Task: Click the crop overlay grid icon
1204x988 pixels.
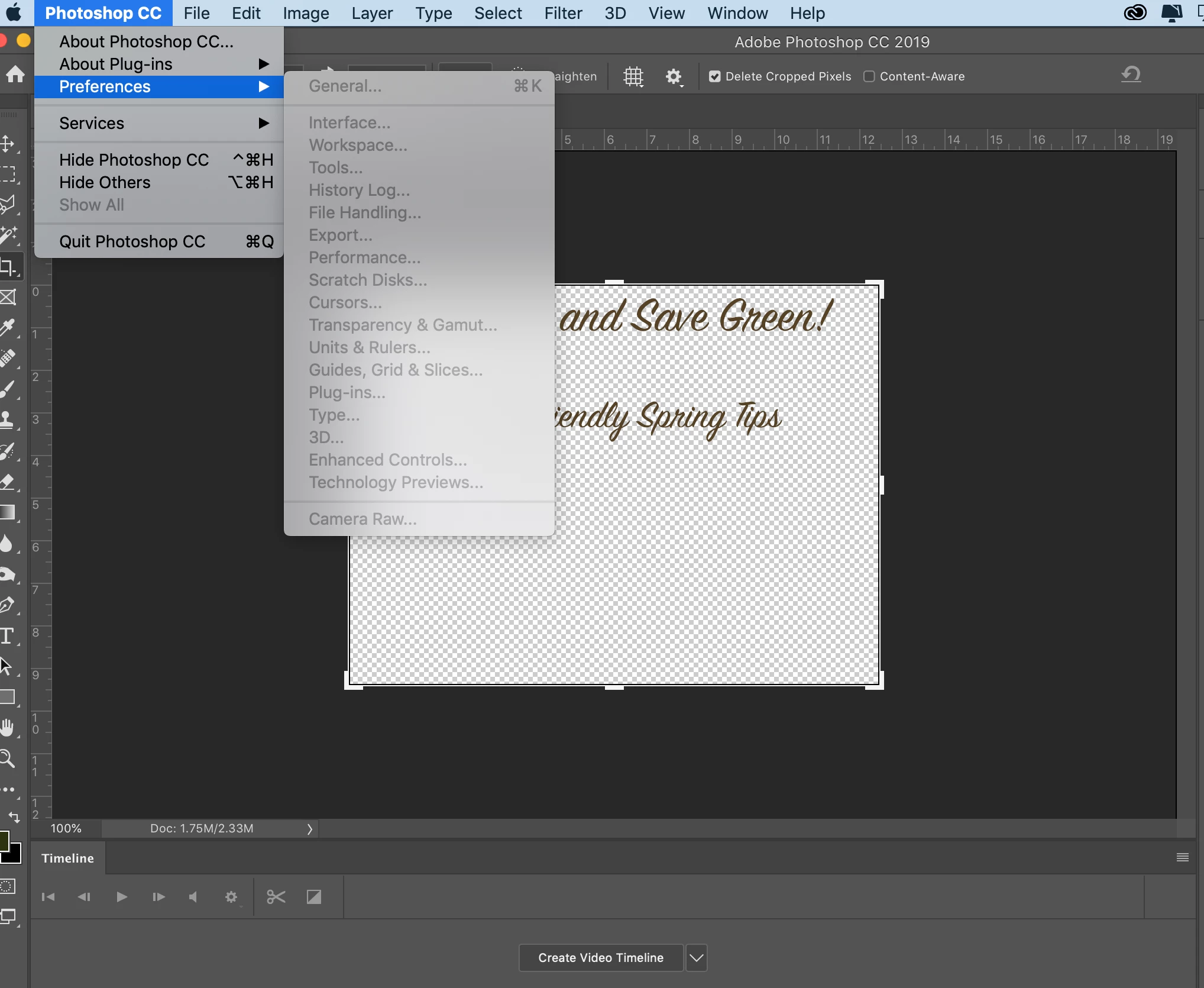Action: 633,76
